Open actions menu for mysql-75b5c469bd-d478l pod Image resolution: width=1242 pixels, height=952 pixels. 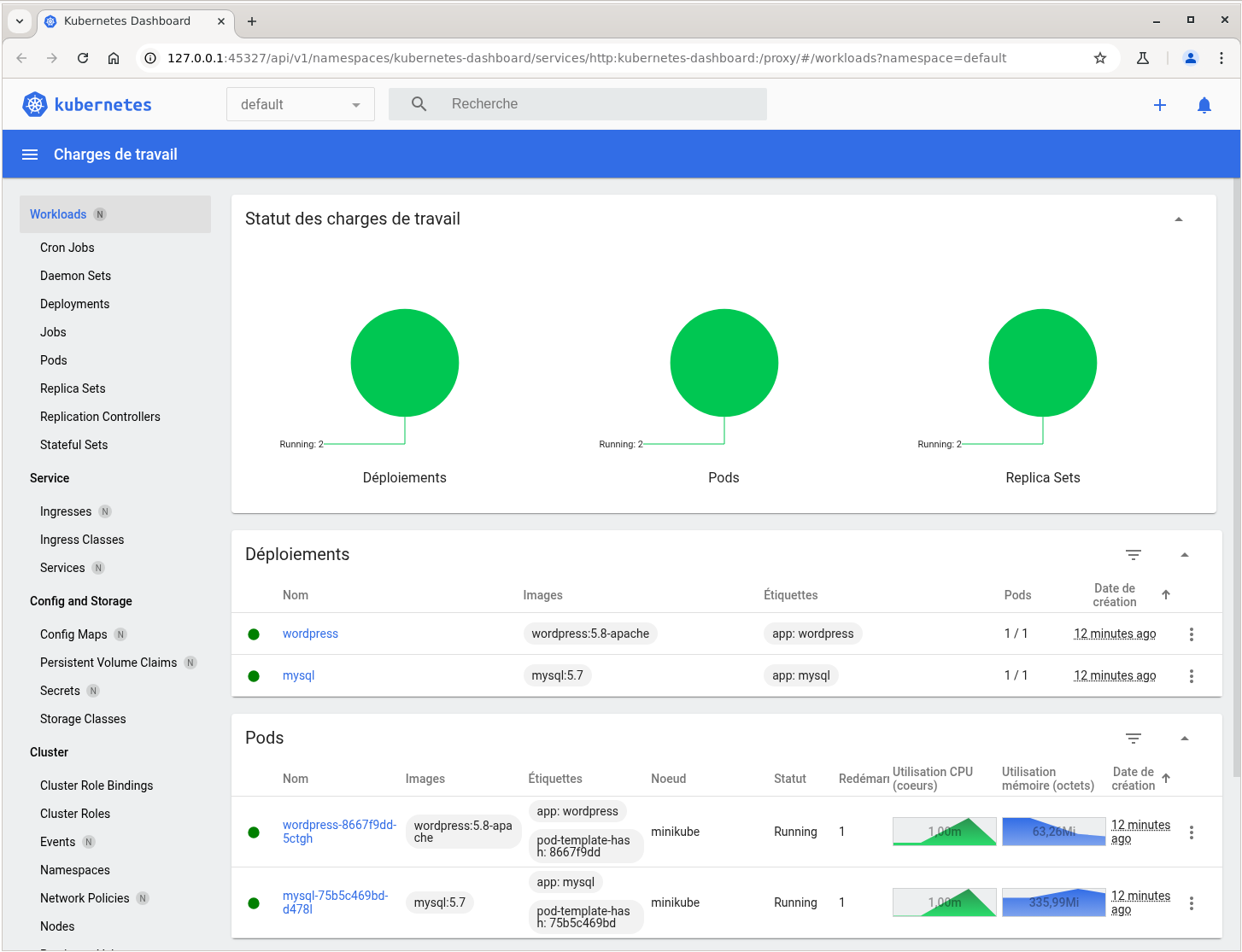click(x=1192, y=902)
